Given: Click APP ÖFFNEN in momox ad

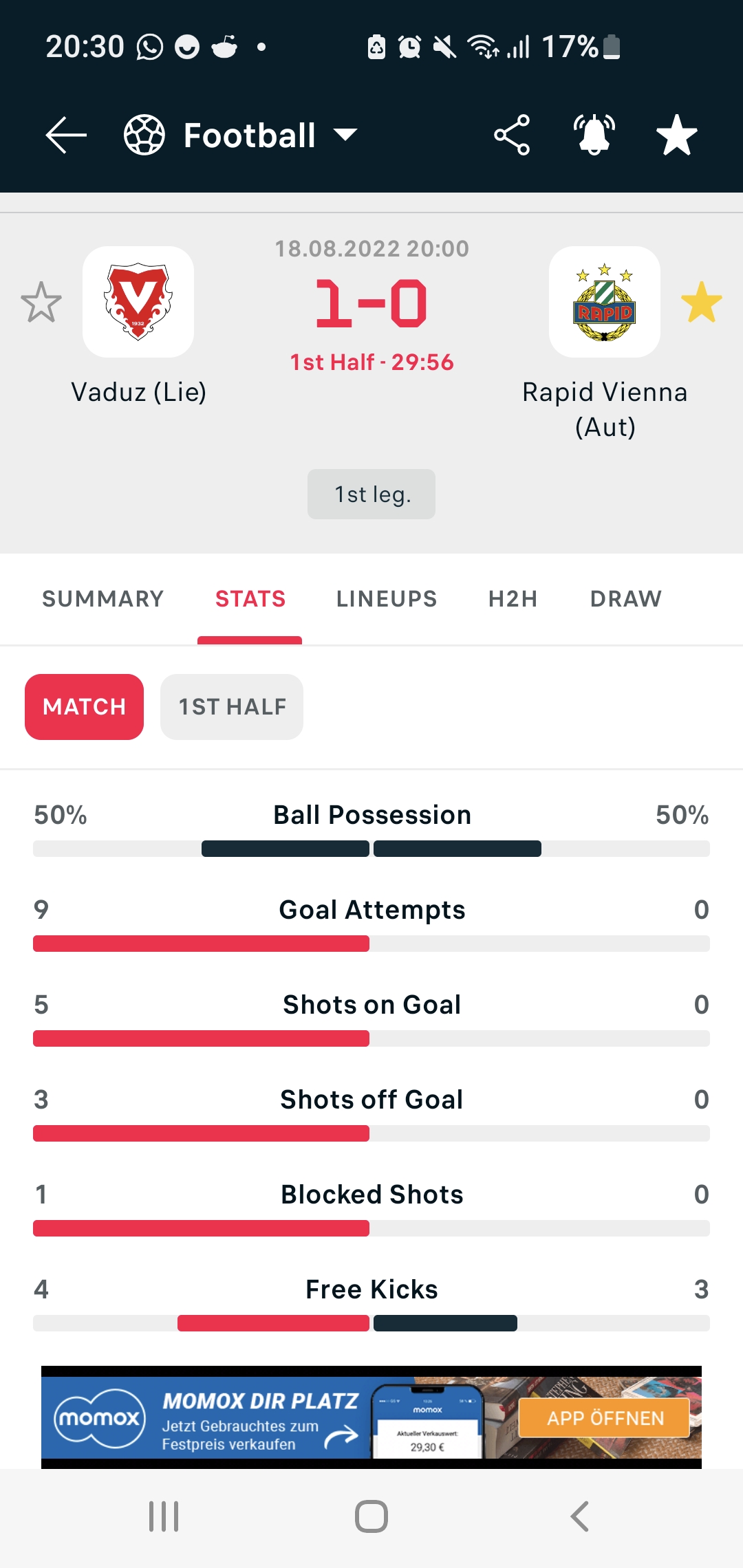Looking at the screenshot, I should 604,1418.
